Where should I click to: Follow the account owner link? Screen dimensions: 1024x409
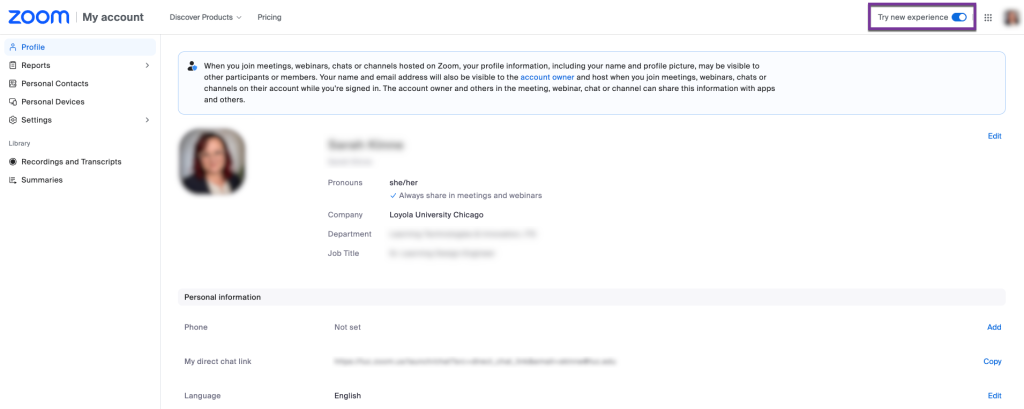(x=547, y=77)
